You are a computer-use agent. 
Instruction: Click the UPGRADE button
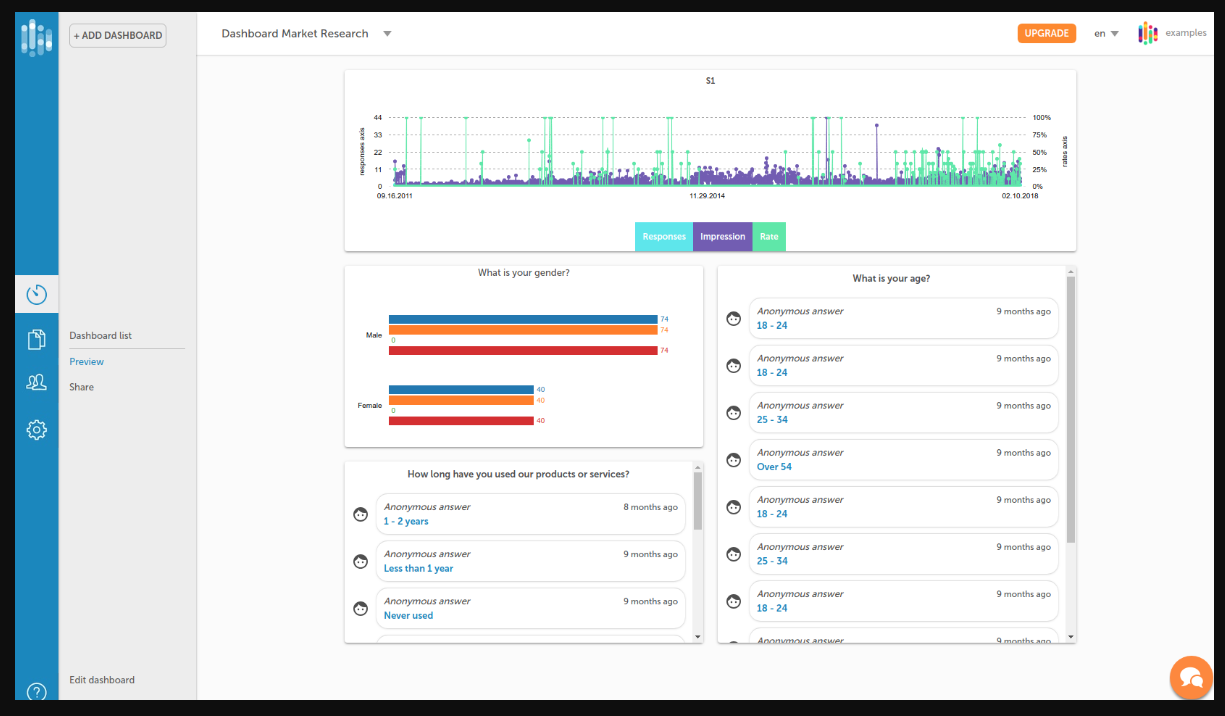[x=1046, y=32]
